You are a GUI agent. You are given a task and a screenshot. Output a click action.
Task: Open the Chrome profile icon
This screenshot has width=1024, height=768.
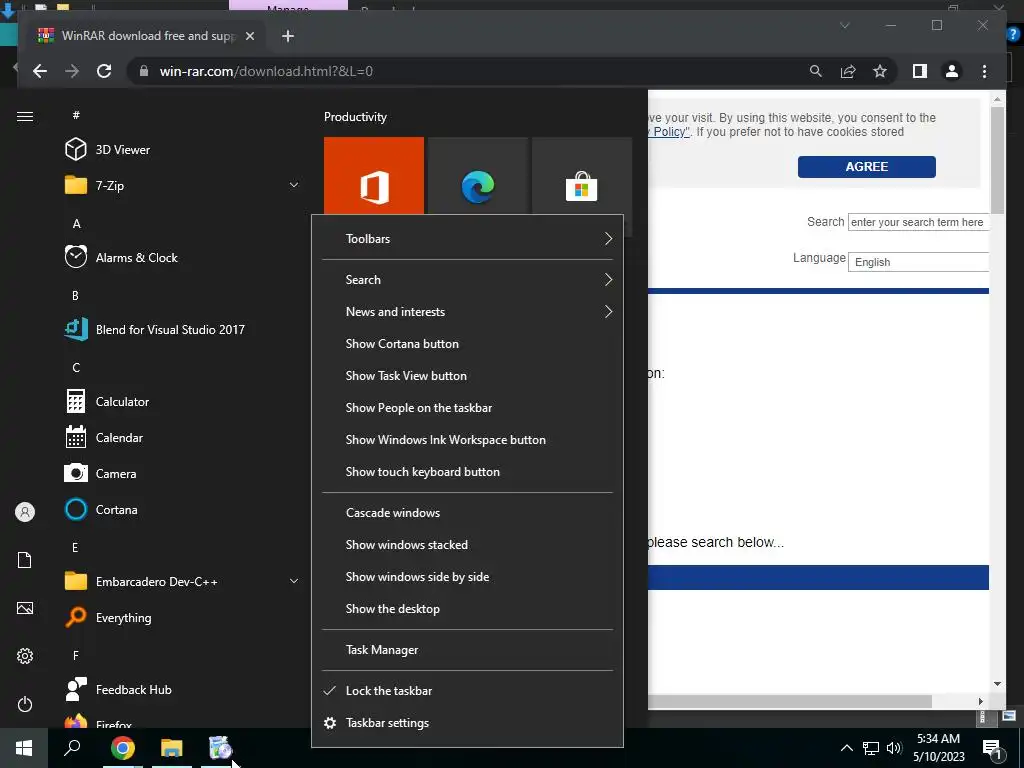click(x=952, y=71)
